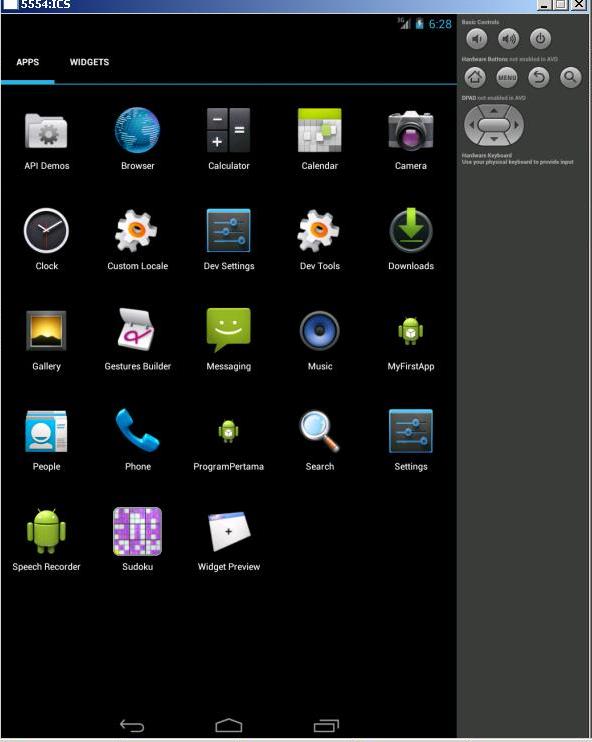592x742 pixels.
Task: Launch the Browser app
Action: [x=137, y=140]
